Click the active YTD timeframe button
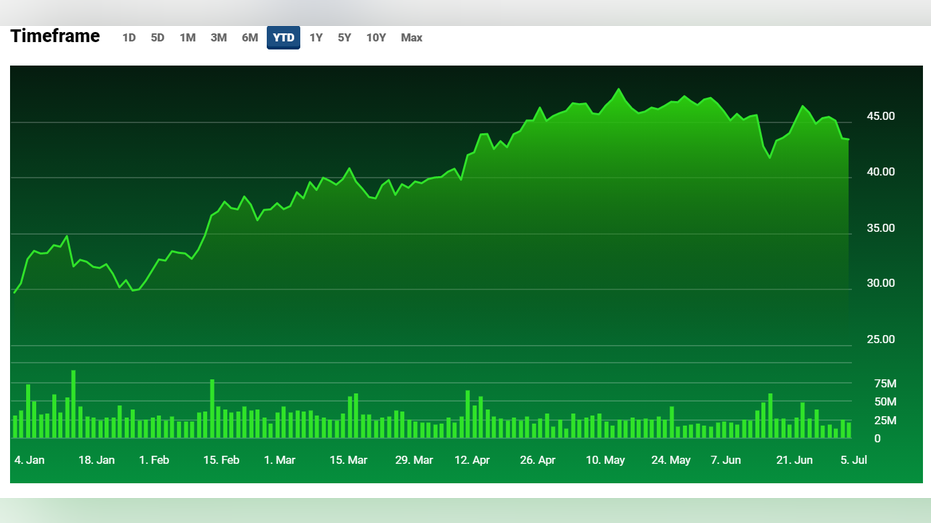This screenshot has height=523, width=931. pos(283,37)
